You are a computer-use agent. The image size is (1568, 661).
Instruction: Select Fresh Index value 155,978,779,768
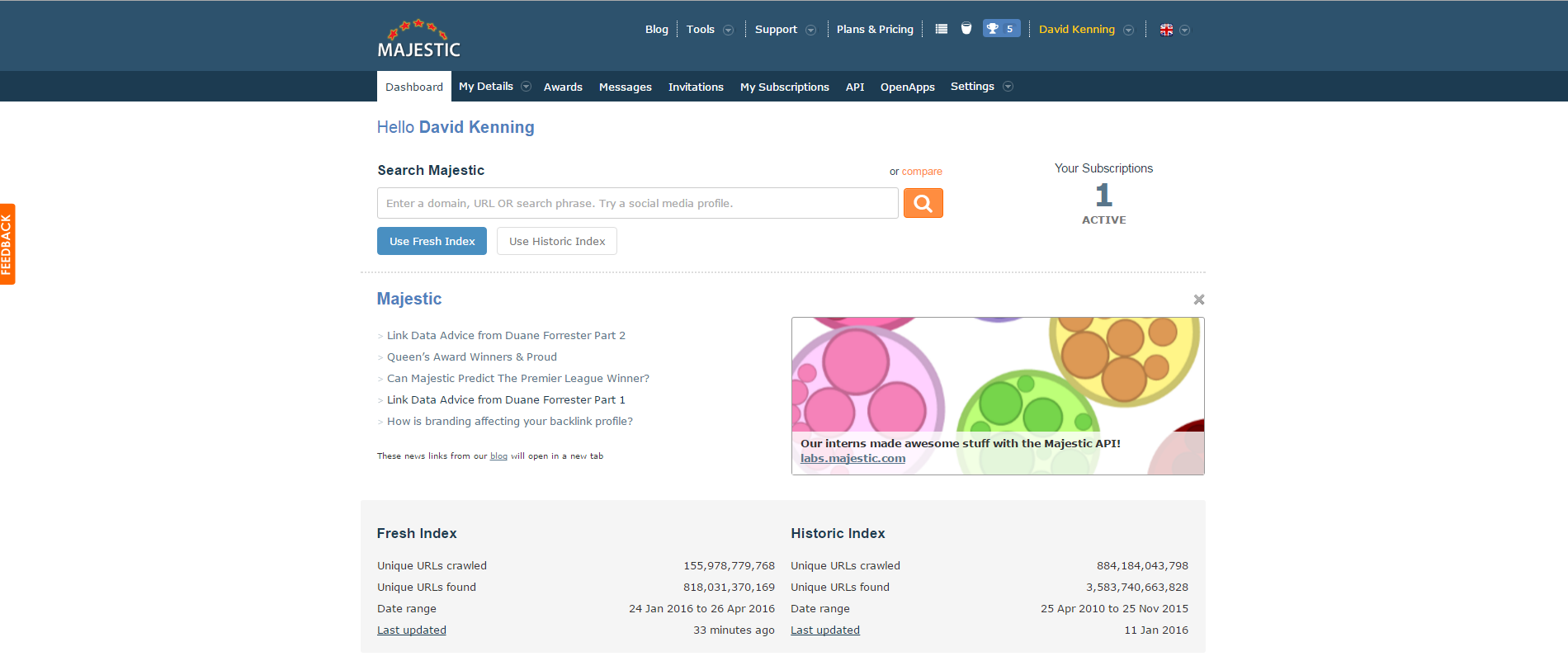pos(729,566)
